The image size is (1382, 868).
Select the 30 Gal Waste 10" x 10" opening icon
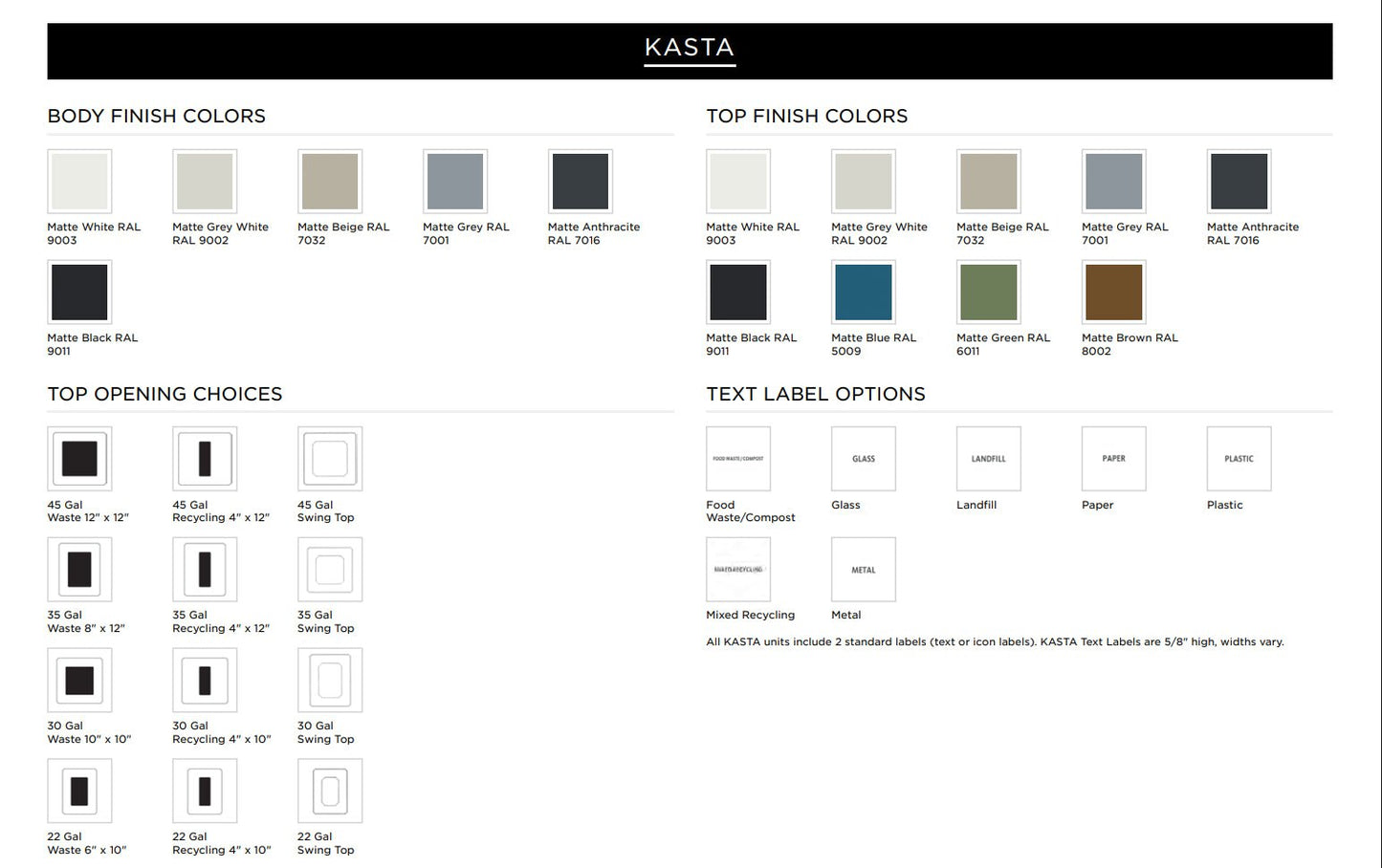click(x=79, y=681)
